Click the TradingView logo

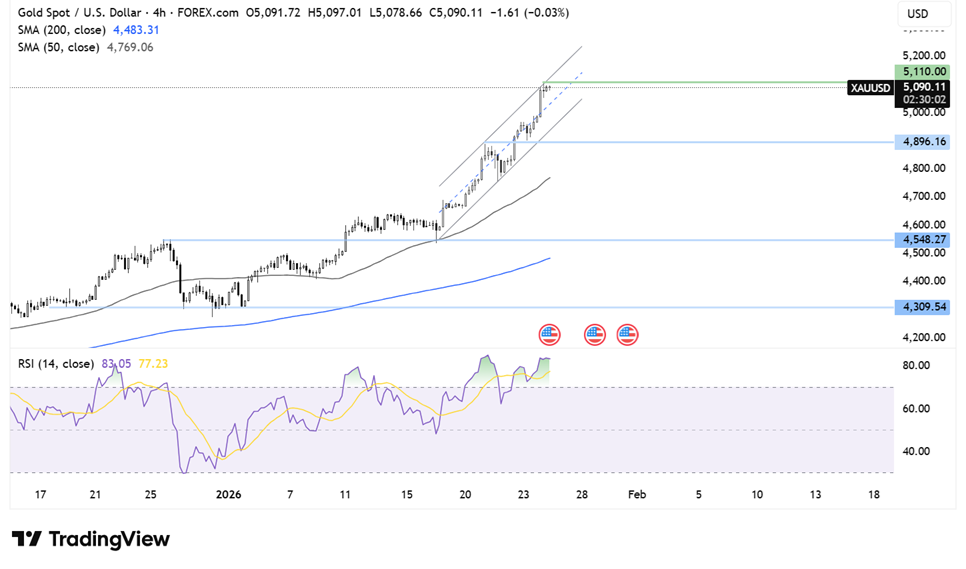click(91, 539)
